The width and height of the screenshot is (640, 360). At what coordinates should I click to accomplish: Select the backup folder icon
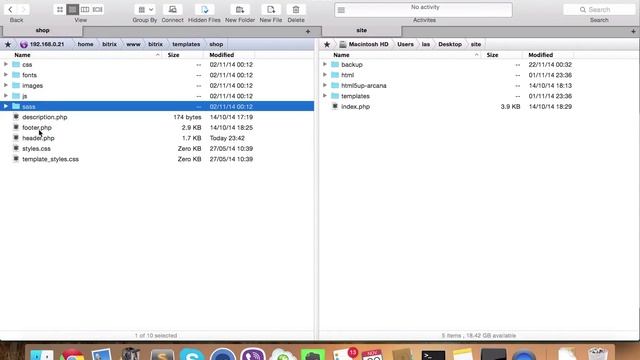(335, 64)
